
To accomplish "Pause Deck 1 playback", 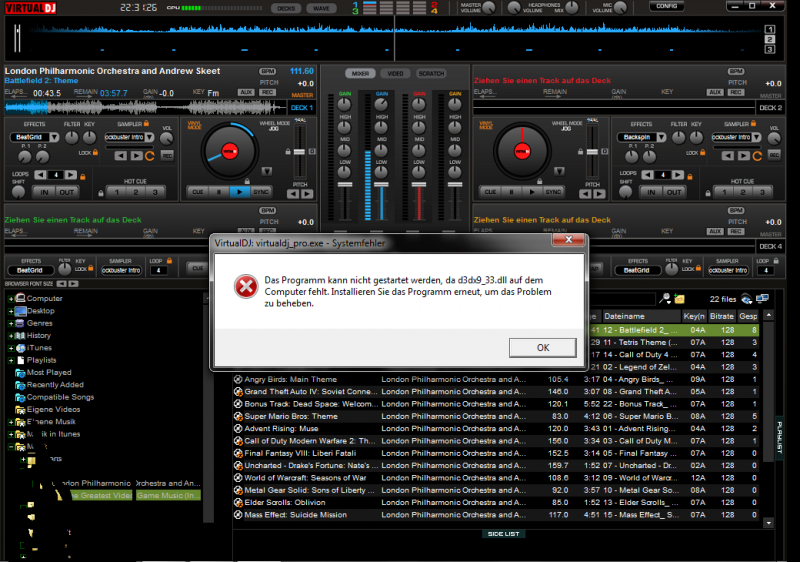I will pos(219,192).
